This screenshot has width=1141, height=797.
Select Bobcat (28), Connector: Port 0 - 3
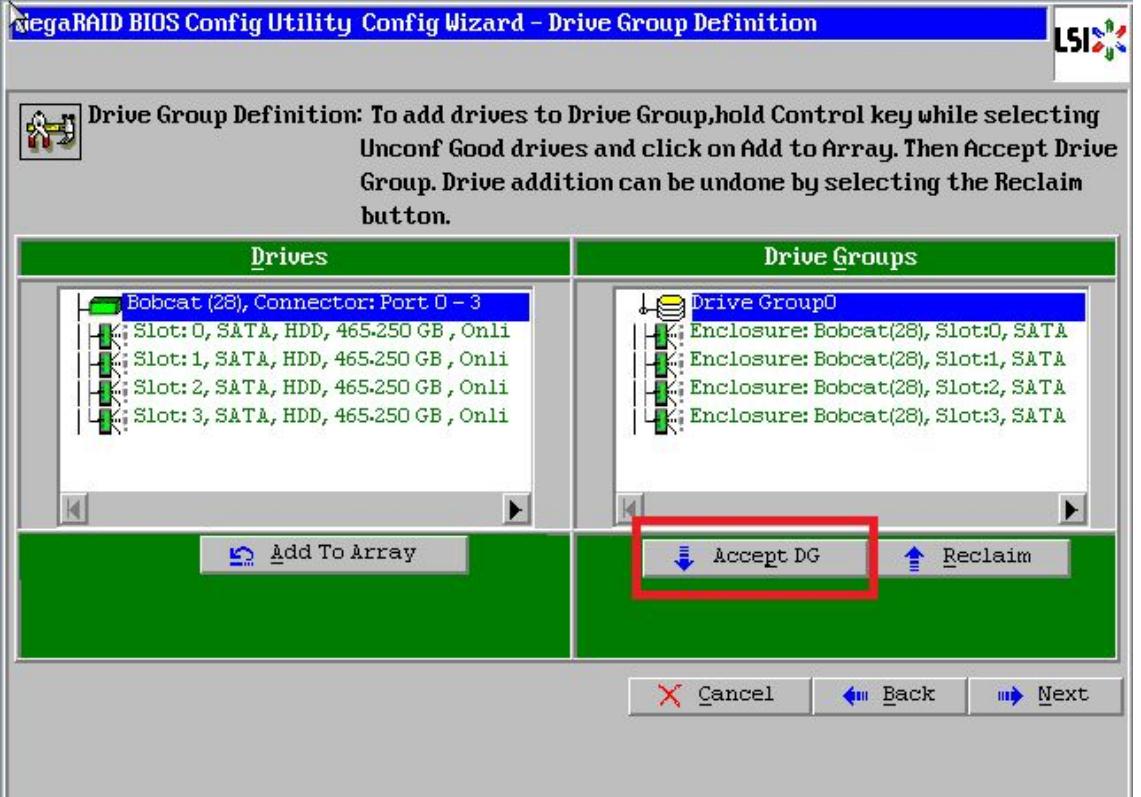click(325, 304)
